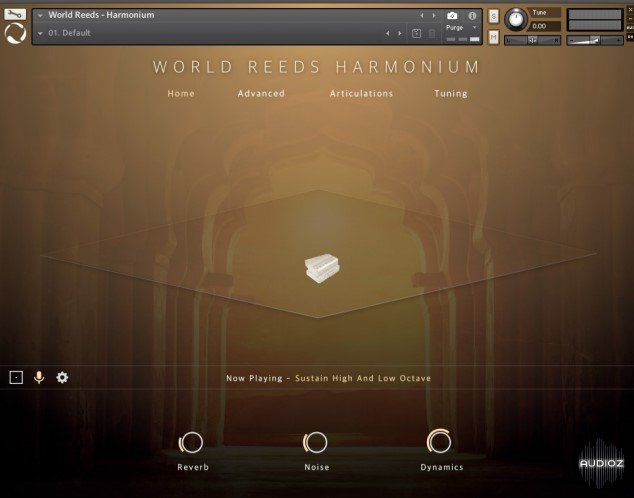Click the harmonium instrument icon in the center

317,269
